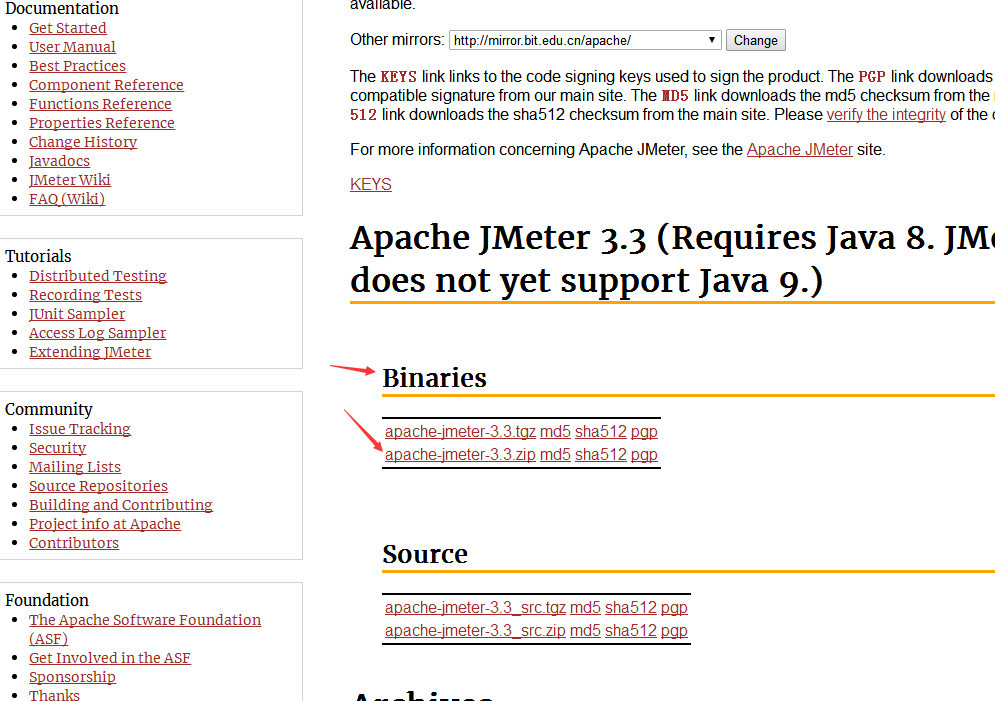Click the Source section heading

coord(425,554)
